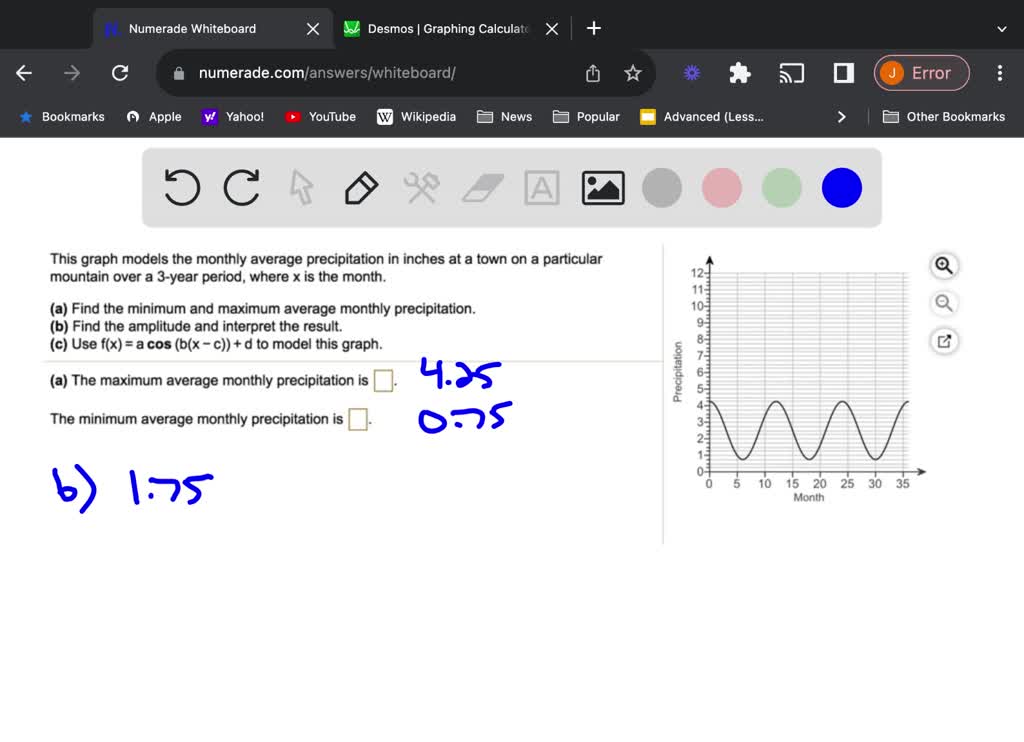The height and width of the screenshot is (742, 1024).
Task: Zoom in on the precipitation graph
Action: click(943, 265)
